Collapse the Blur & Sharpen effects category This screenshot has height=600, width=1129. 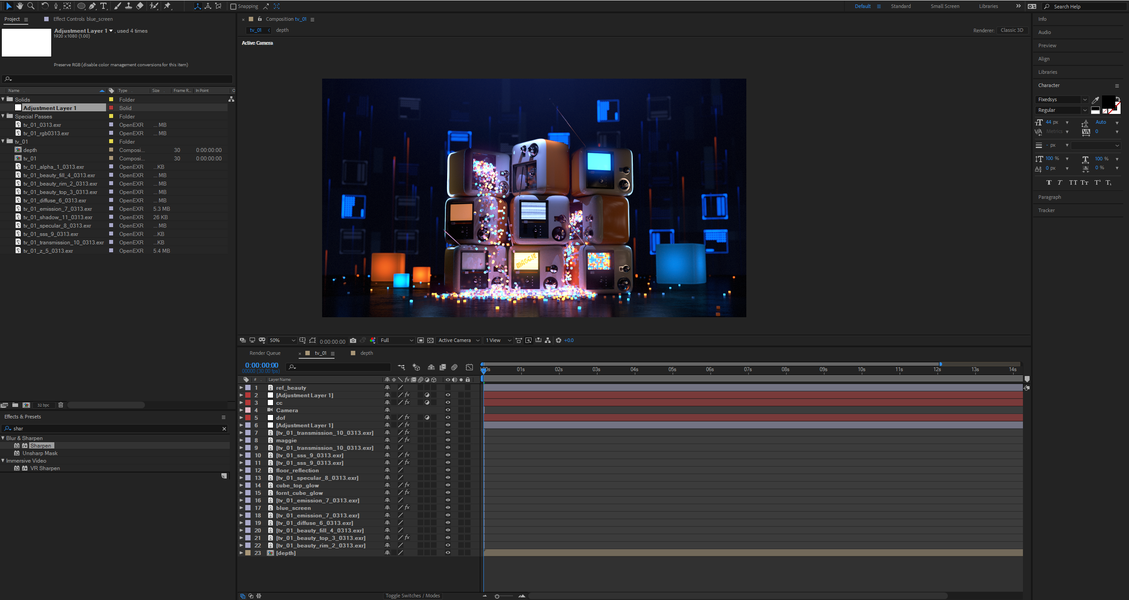(x=3, y=438)
